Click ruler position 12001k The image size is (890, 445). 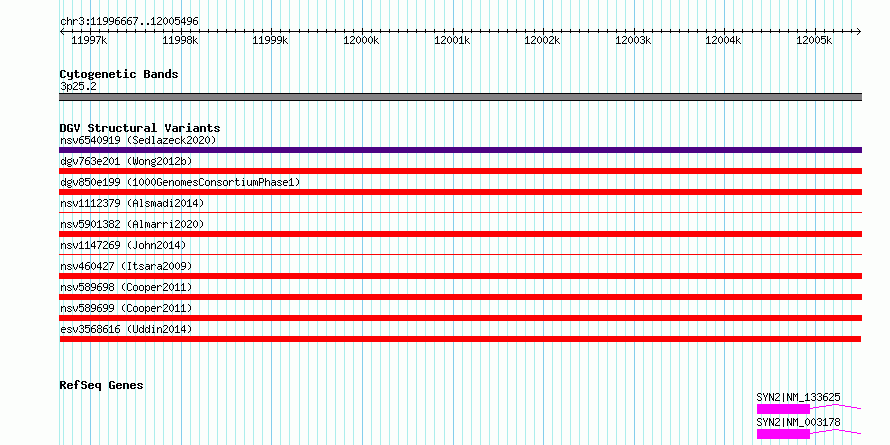[x=453, y=41]
